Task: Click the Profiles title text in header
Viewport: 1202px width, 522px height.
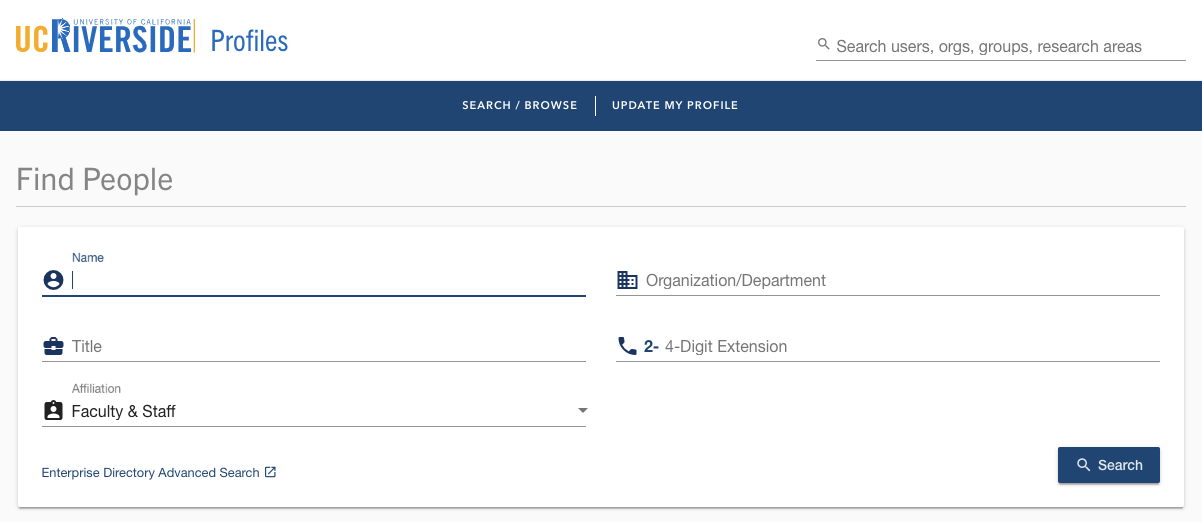Action: pyautogui.click(x=249, y=41)
